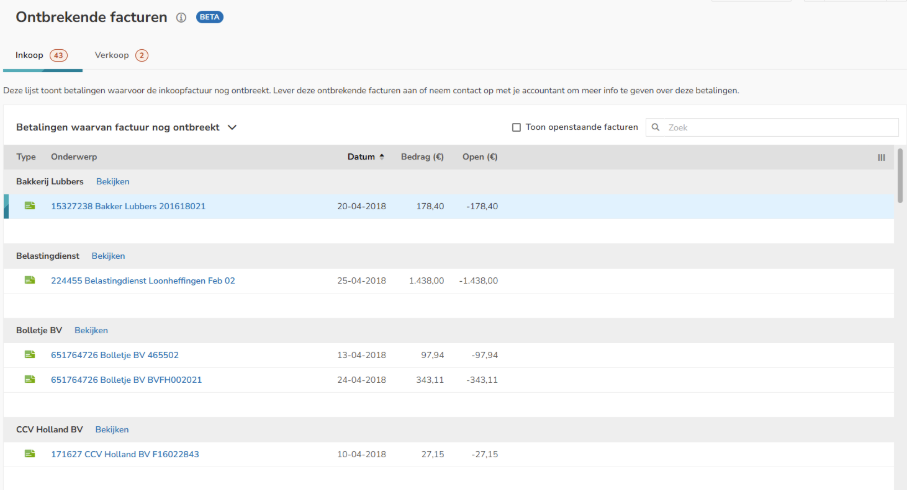Sort by the Bedrag (€) column header
The width and height of the screenshot is (907, 490).
point(422,157)
